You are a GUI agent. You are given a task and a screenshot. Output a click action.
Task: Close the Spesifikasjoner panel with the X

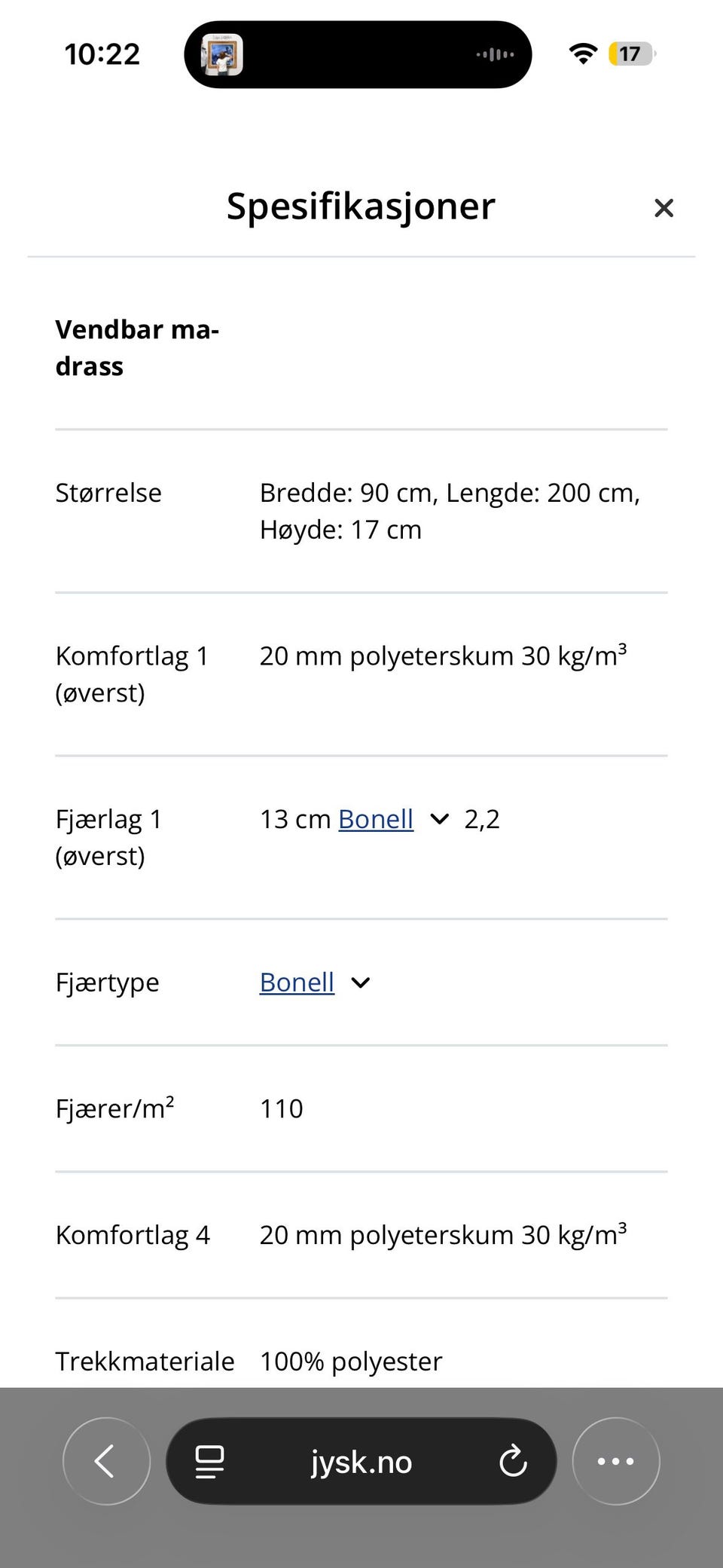pos(664,208)
